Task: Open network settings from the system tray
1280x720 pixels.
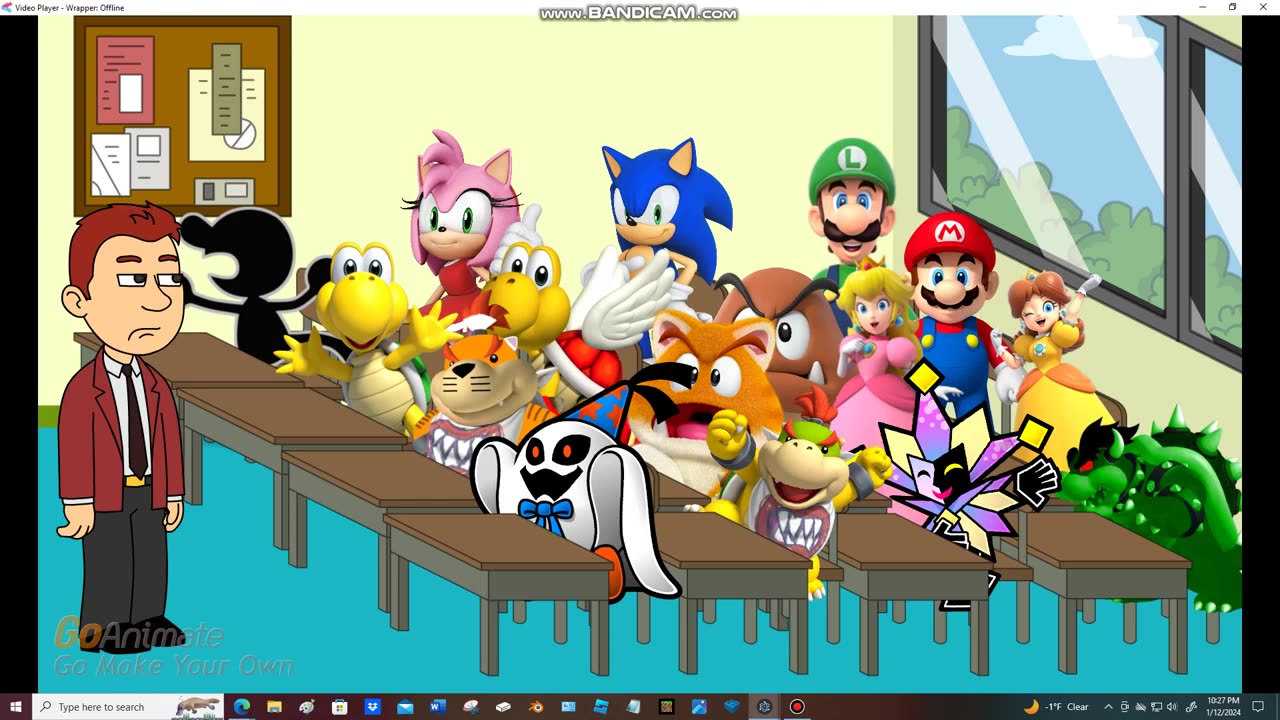Action: pyautogui.click(x=1157, y=707)
